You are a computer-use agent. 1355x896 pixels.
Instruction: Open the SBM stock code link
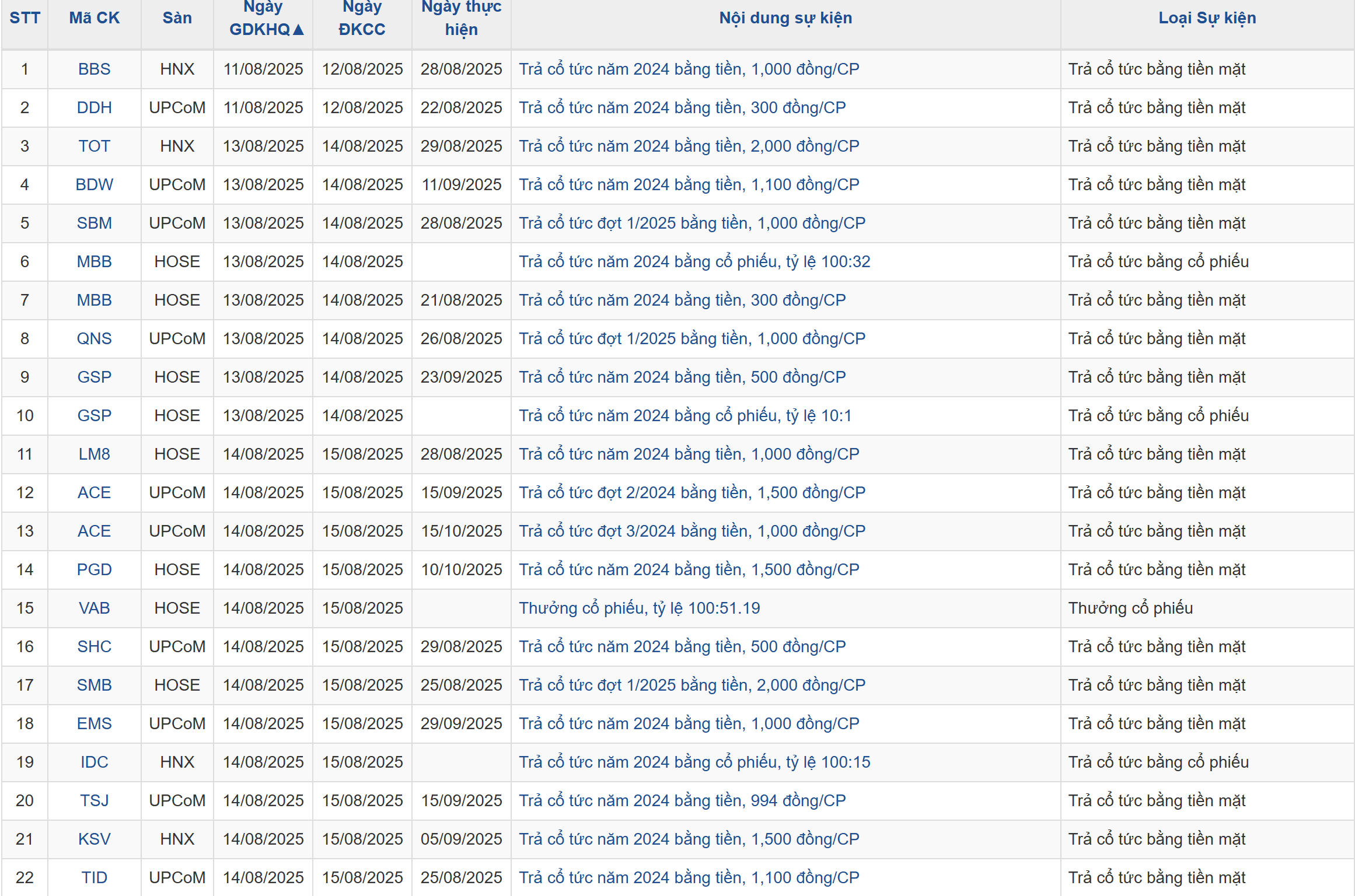94,223
